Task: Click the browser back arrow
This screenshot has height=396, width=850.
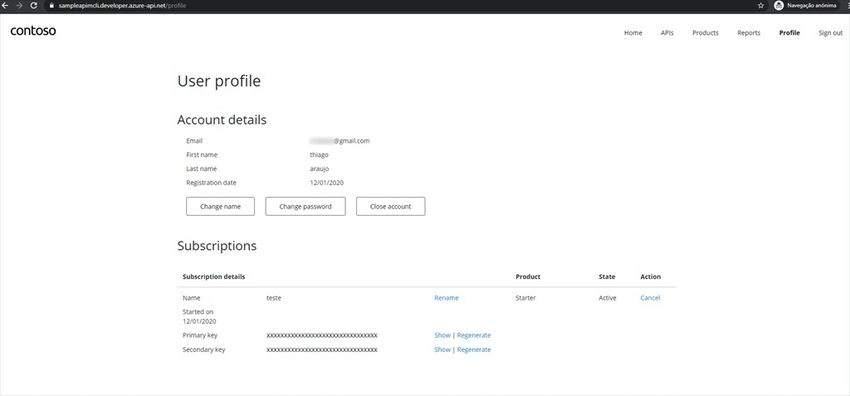Action: (5, 5)
